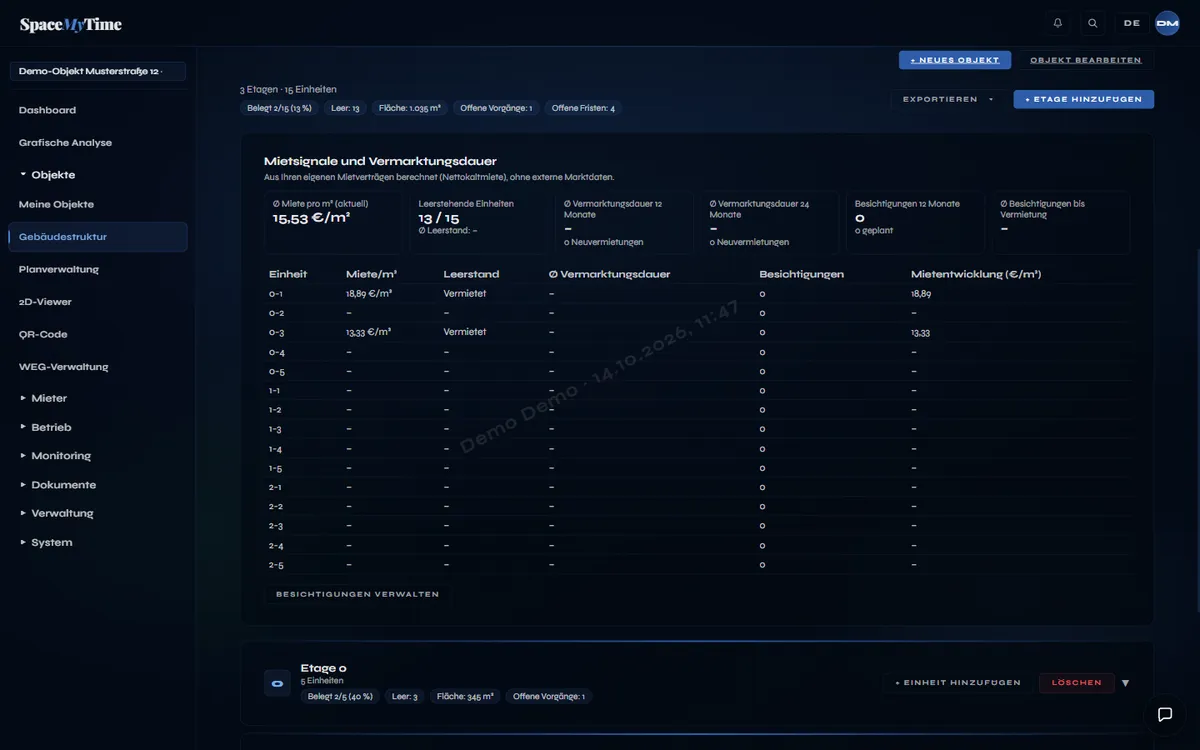Viewport: 1200px width, 750px height.
Task: Expand the Etage 0 disclosure triangle
Action: pos(1125,683)
